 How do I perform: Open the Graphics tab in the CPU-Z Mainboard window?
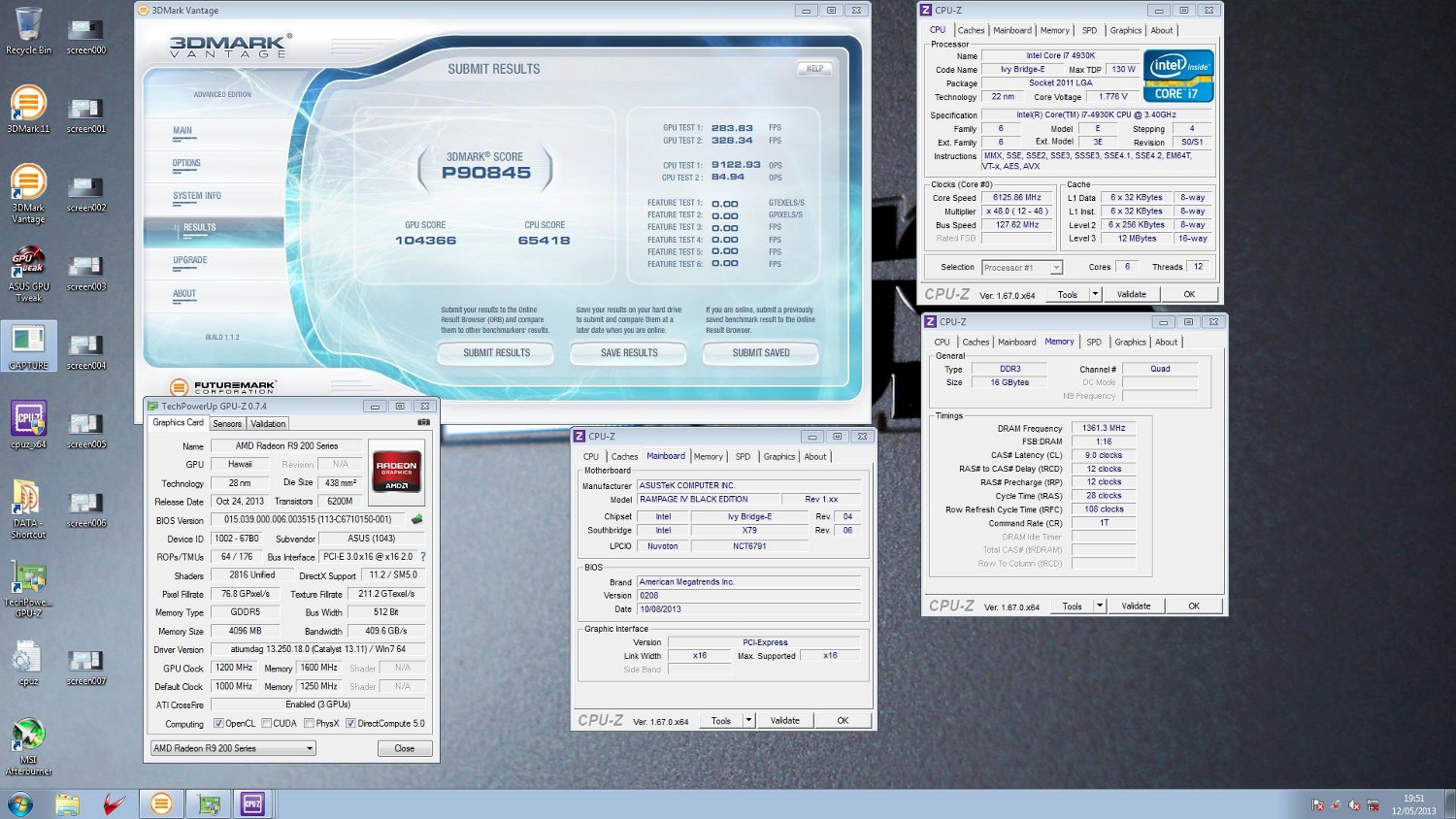(779, 456)
